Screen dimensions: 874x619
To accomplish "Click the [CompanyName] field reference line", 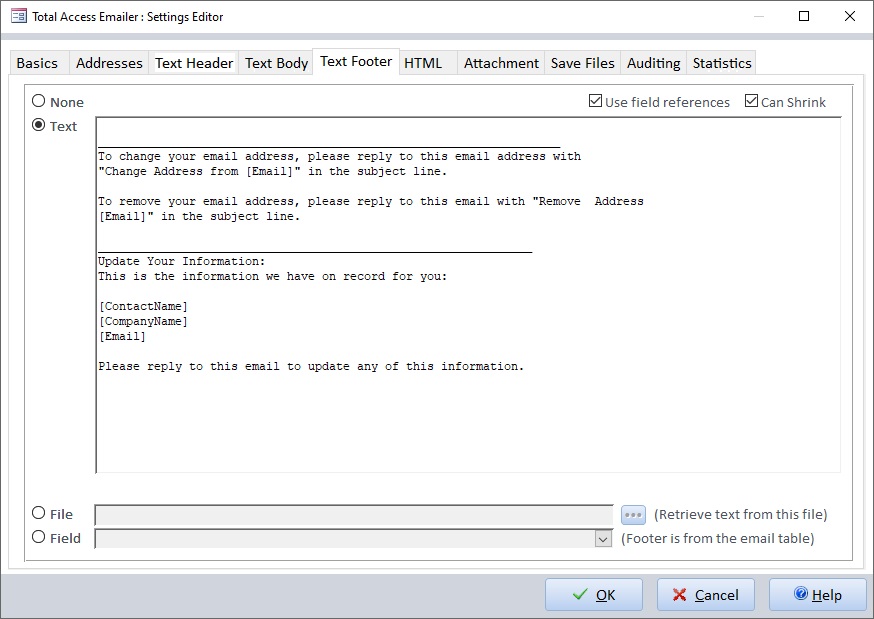I will click(143, 321).
